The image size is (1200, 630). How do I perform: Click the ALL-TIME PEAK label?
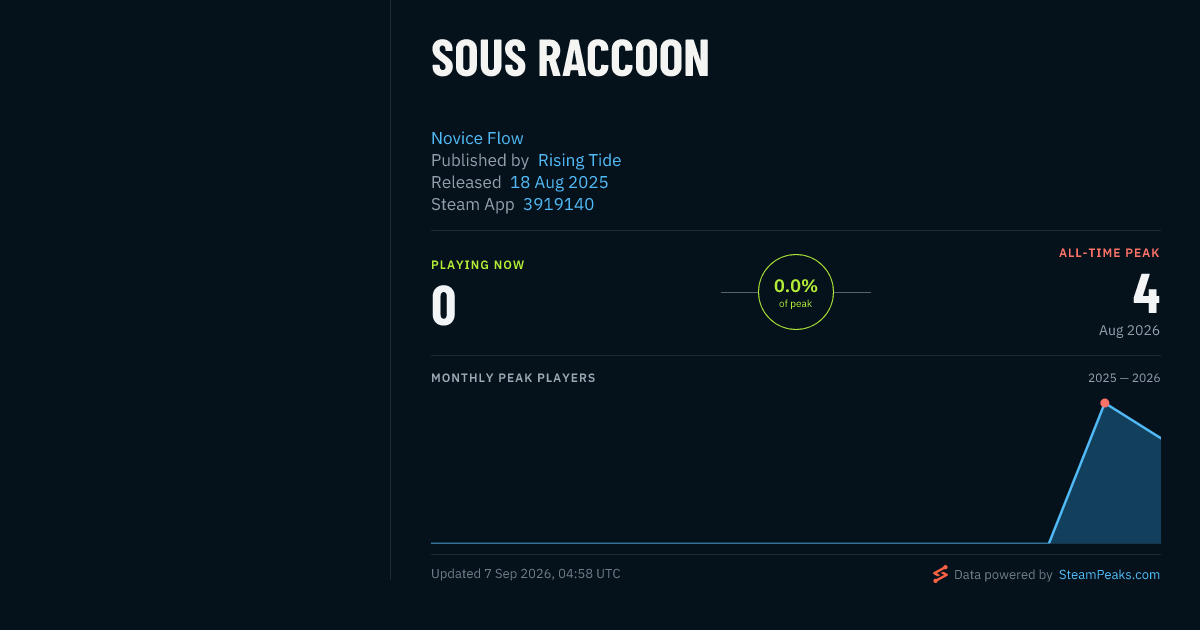[x=1109, y=253]
